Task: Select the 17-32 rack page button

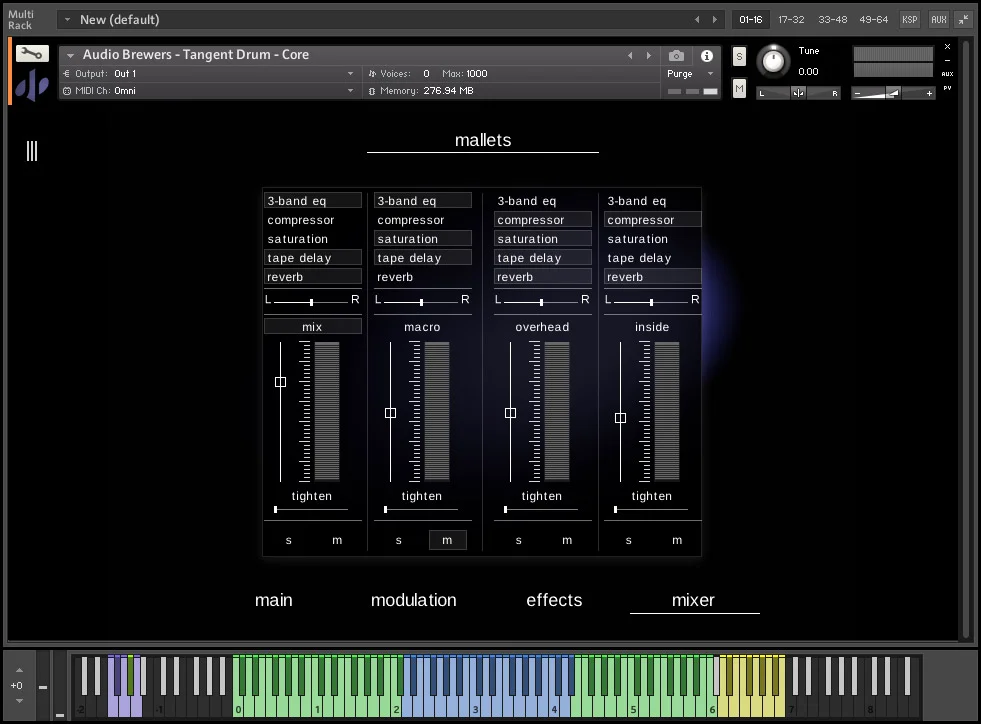Action: coord(791,19)
